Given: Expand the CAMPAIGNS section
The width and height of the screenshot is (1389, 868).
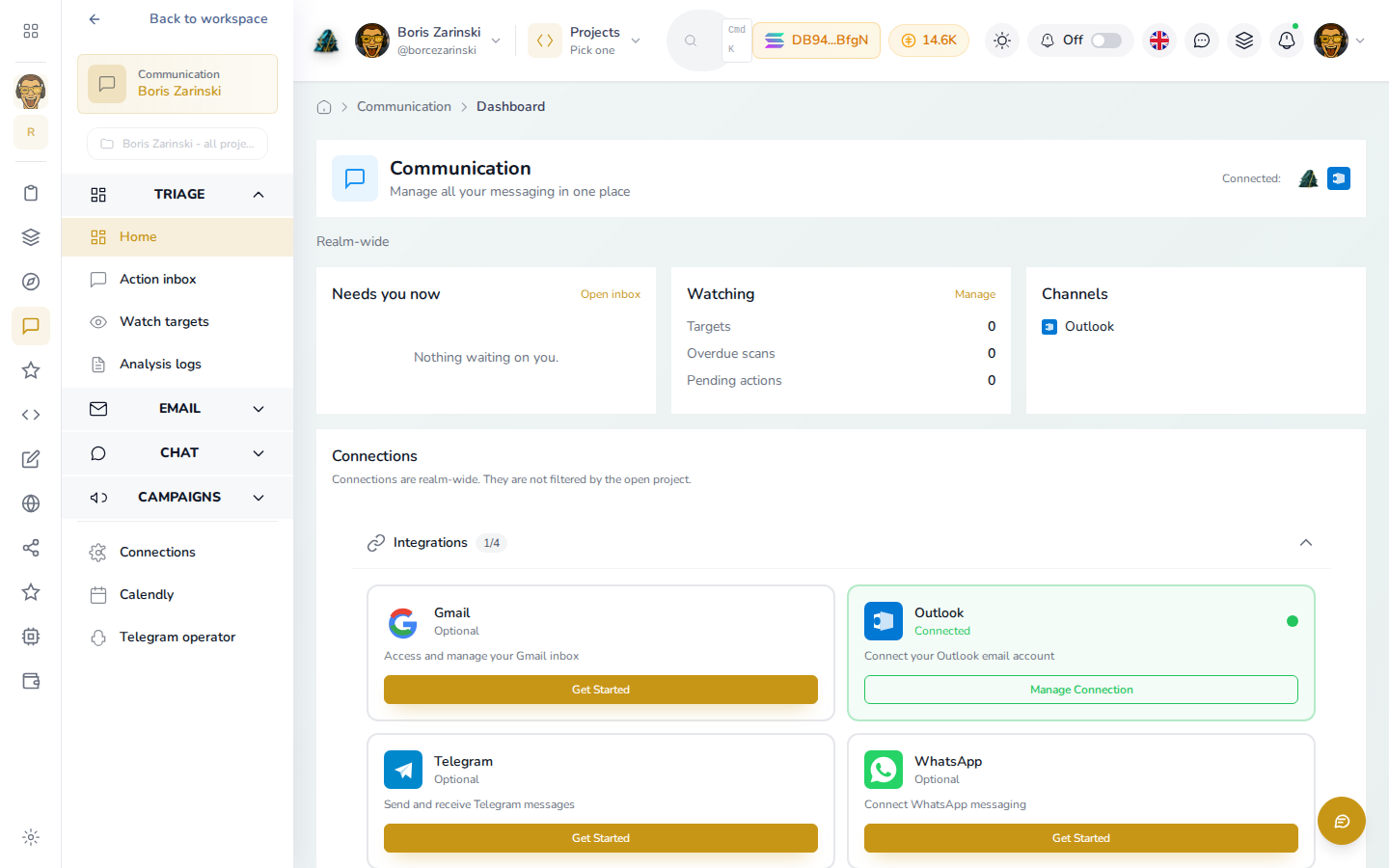Looking at the screenshot, I should tap(177, 498).
